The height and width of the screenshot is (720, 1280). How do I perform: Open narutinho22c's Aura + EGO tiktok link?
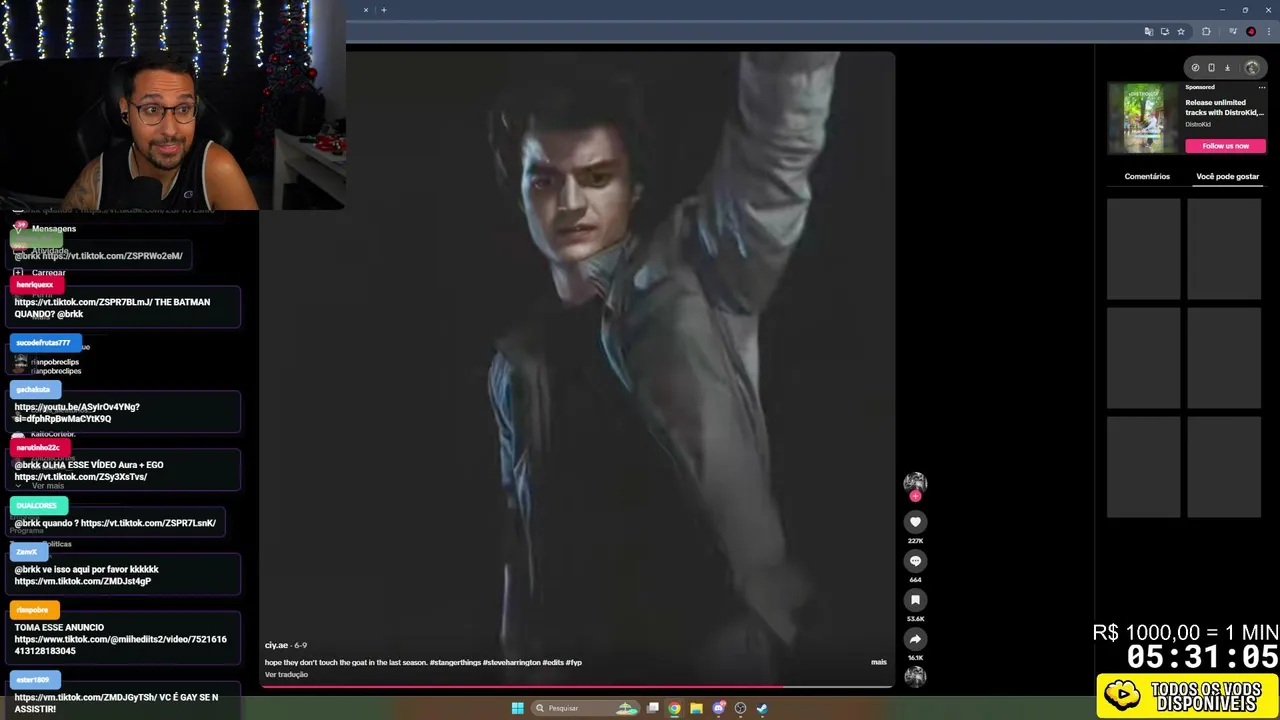80,477
